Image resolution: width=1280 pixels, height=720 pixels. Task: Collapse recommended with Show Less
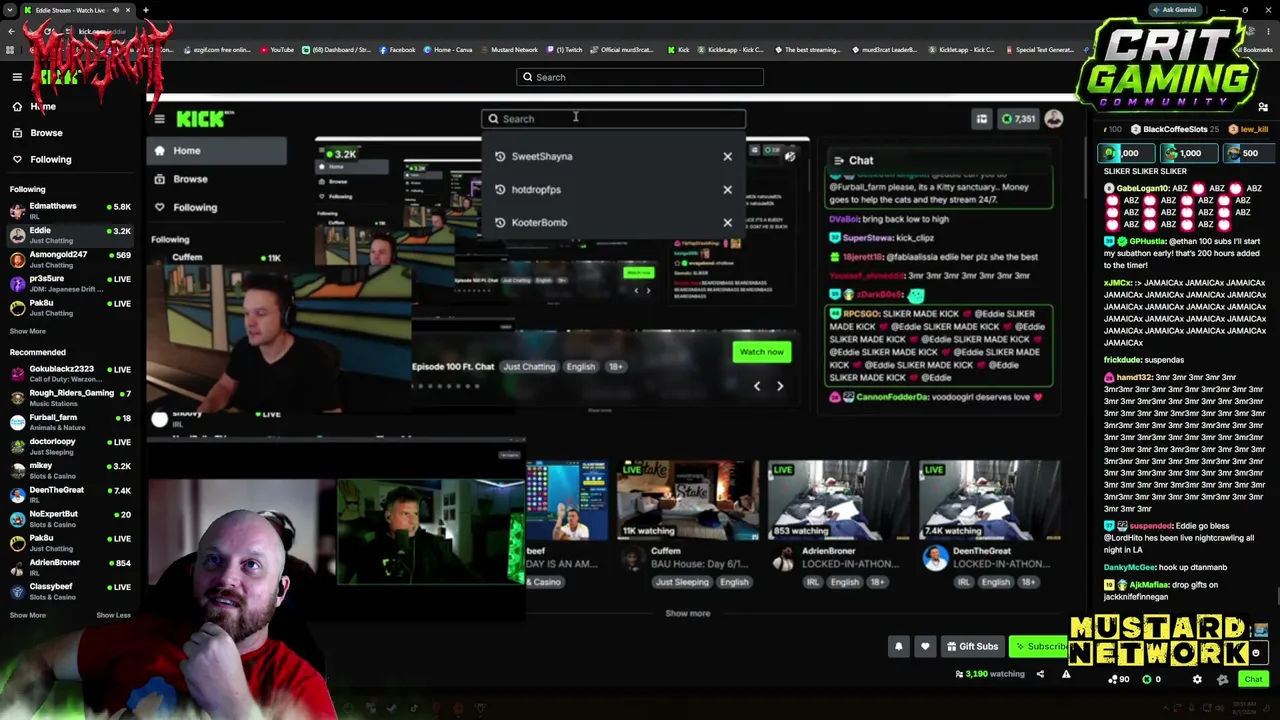click(113, 615)
